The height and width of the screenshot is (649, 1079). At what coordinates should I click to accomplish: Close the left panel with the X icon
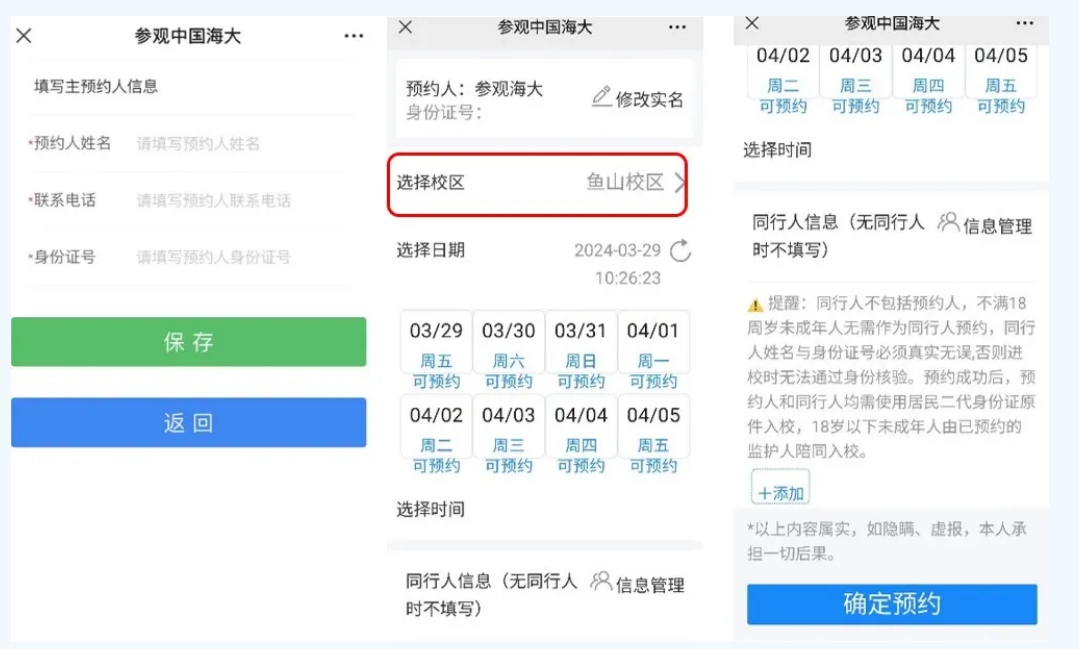(24, 36)
